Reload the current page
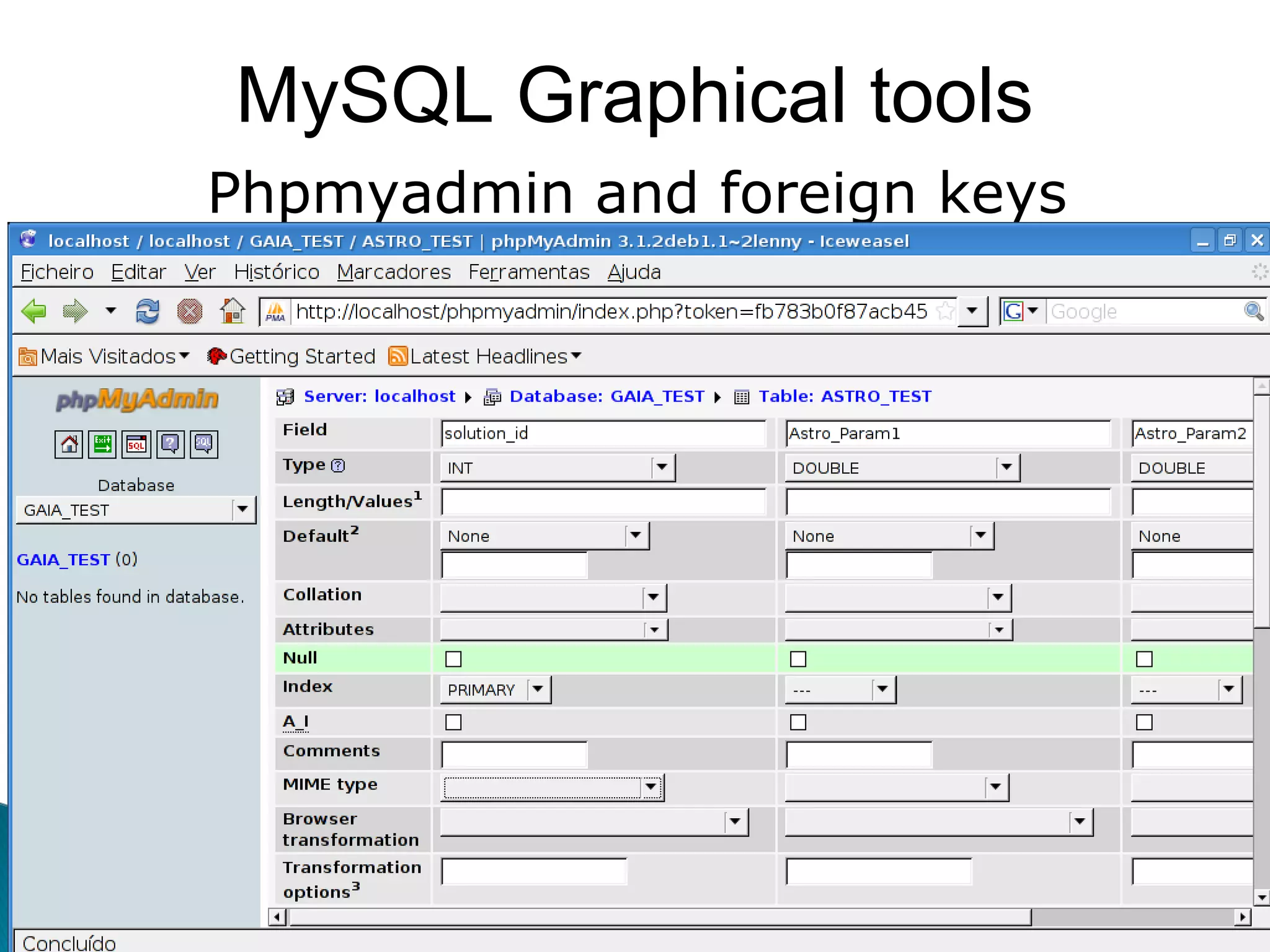 click(x=148, y=311)
